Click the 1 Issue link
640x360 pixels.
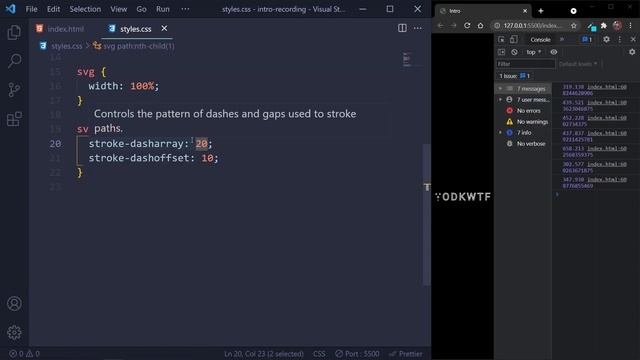tap(514, 76)
